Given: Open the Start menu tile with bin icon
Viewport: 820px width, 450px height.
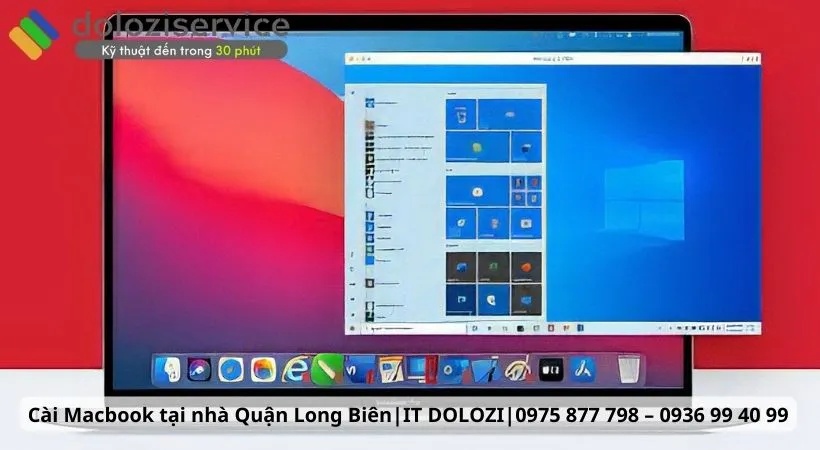Looking at the screenshot, I should (461, 115).
